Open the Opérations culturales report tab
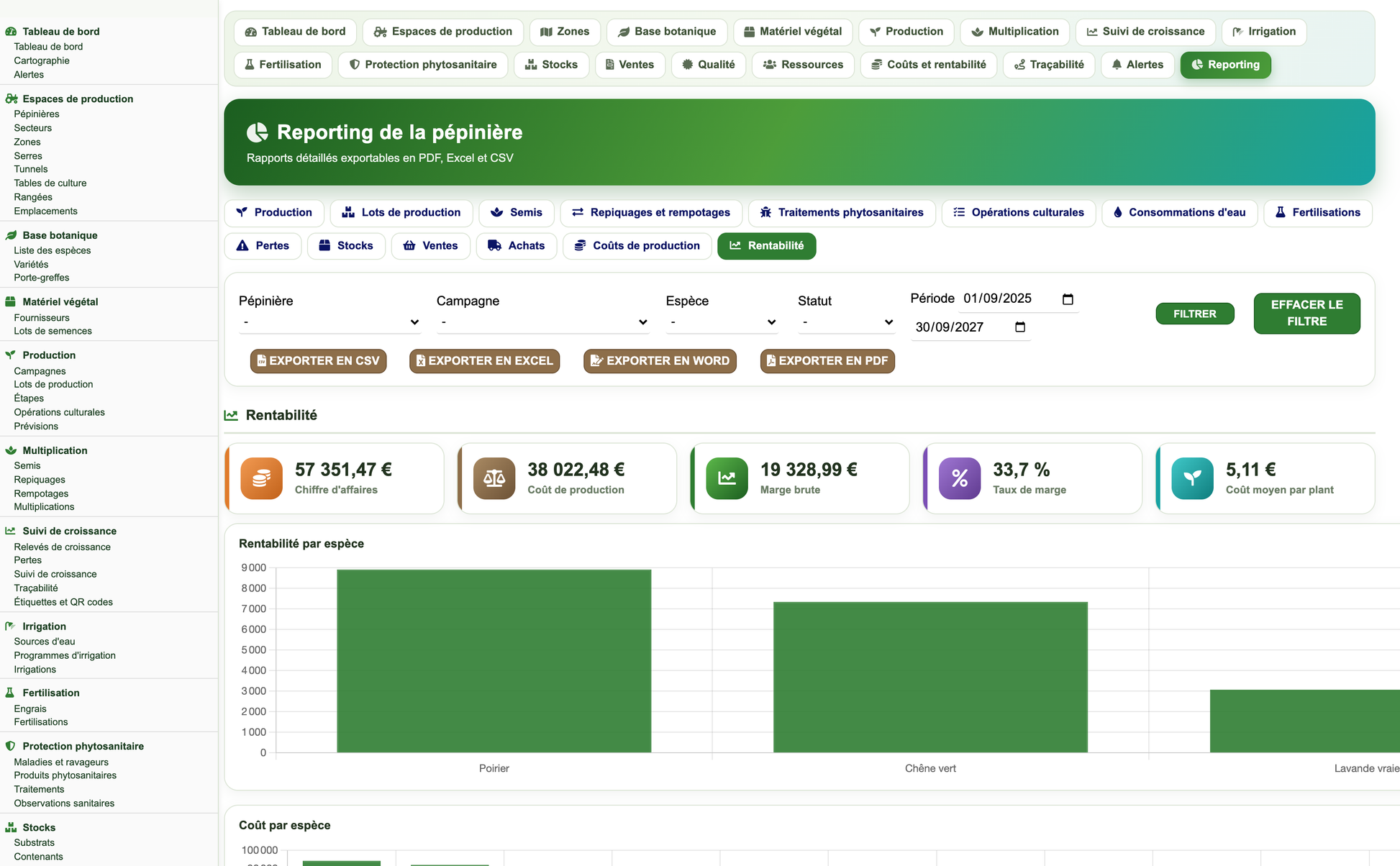 point(1019,213)
